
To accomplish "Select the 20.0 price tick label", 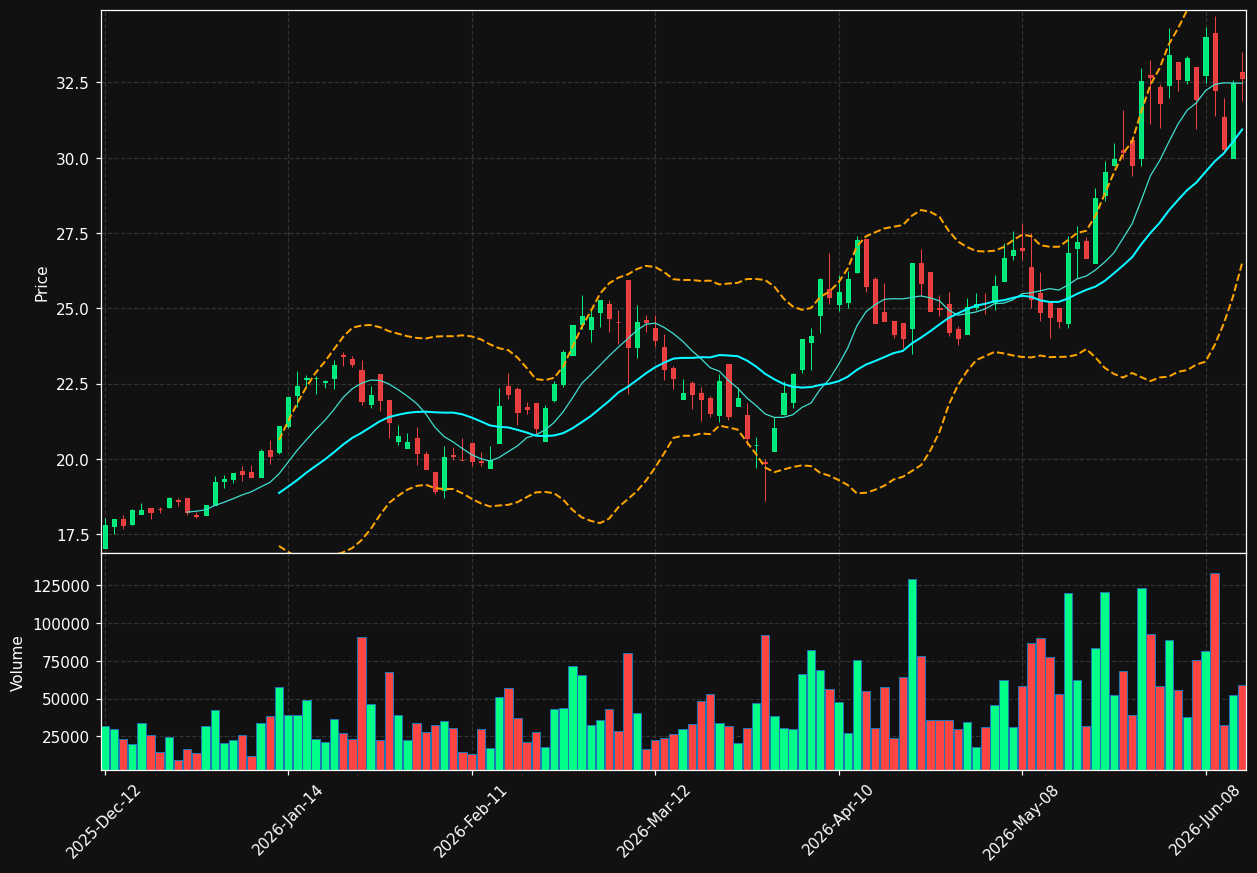I will pyautogui.click(x=72, y=460).
